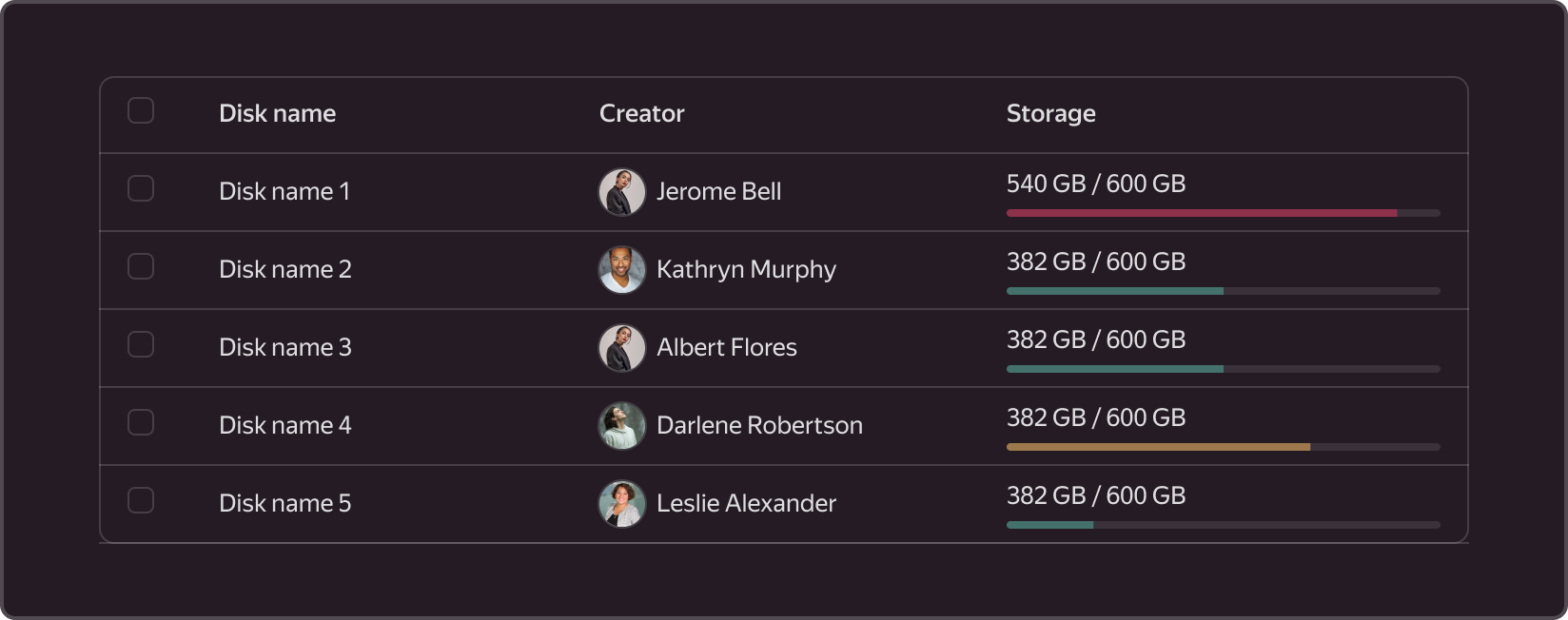Open the Disk name 3 entry
Viewport: 1568px width, 620px height.
(285, 347)
